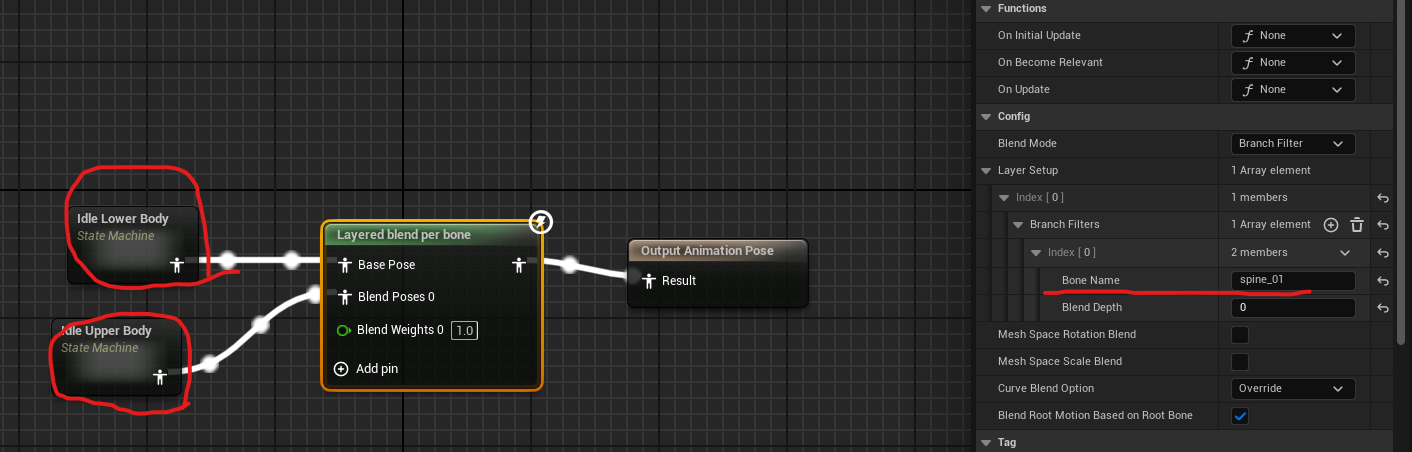Viewport: 1412px width, 452px height.
Task: Open On Update function dropdown
Action: click(x=1293, y=89)
